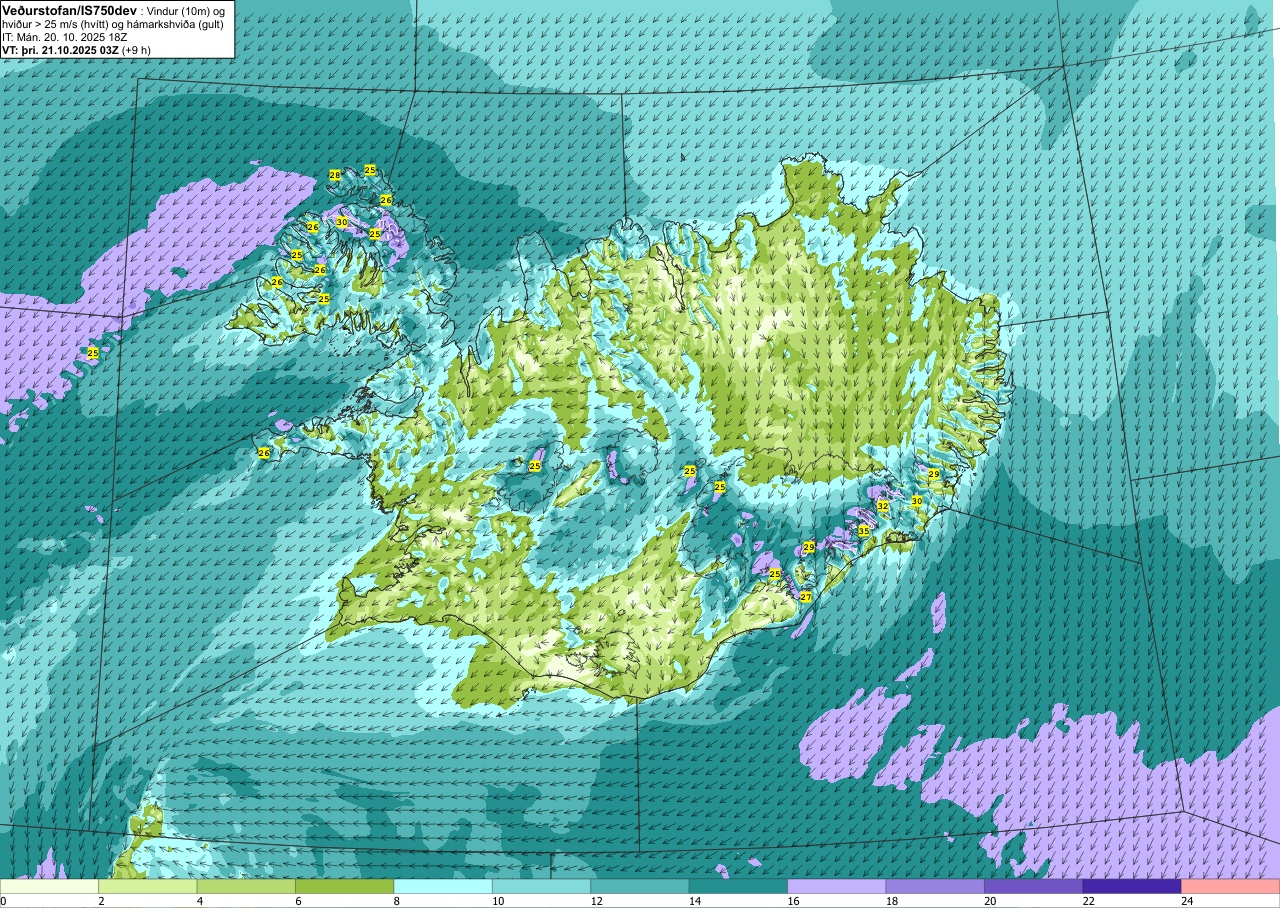Click the 8–10 m/s pale cyan legend swatch

[x=443, y=886]
